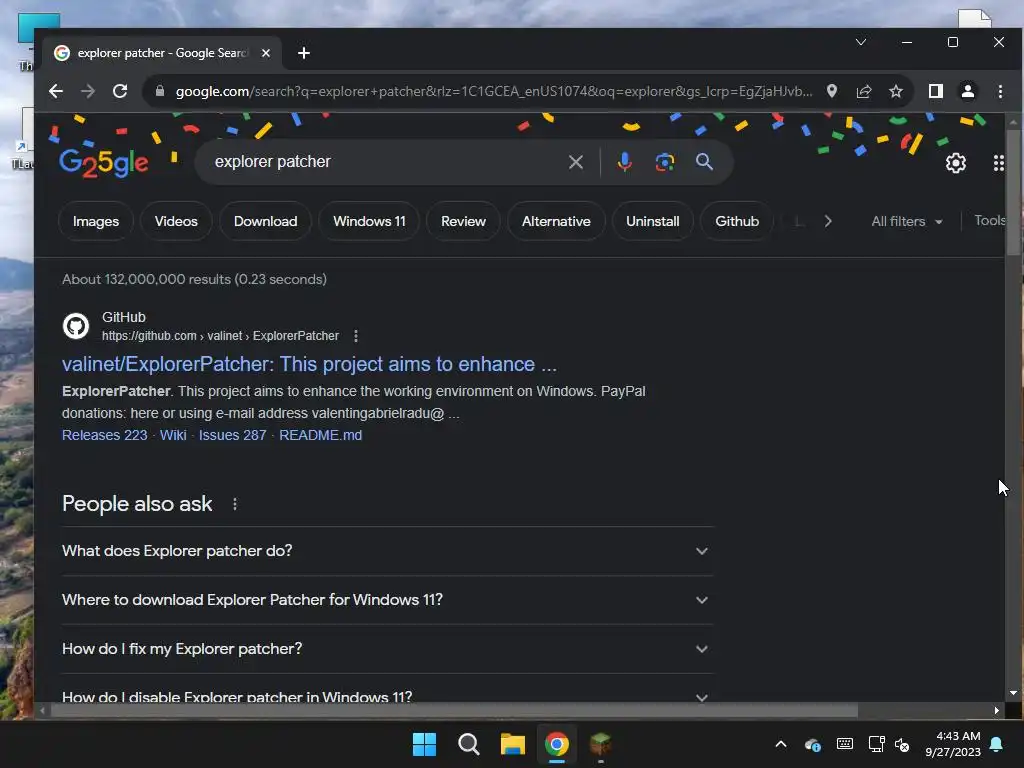Open Chrome profile avatar
1024x768 pixels.
967,91
